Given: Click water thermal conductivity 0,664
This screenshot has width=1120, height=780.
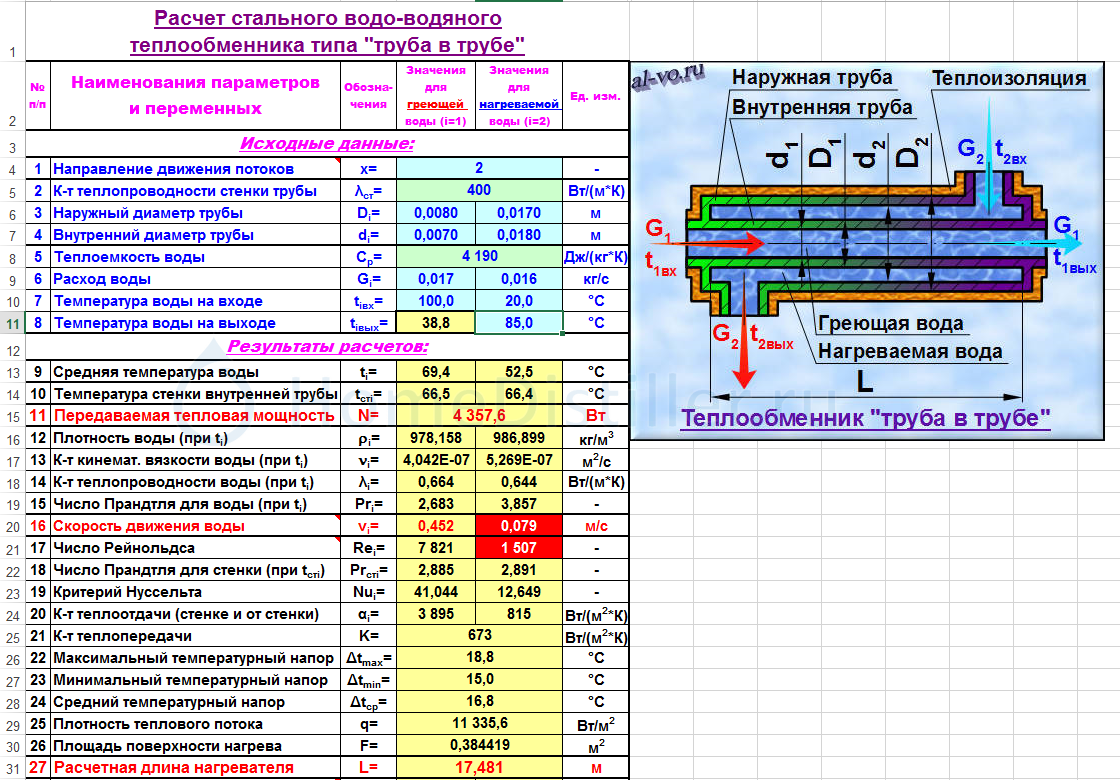Looking at the screenshot, I should (x=436, y=482).
